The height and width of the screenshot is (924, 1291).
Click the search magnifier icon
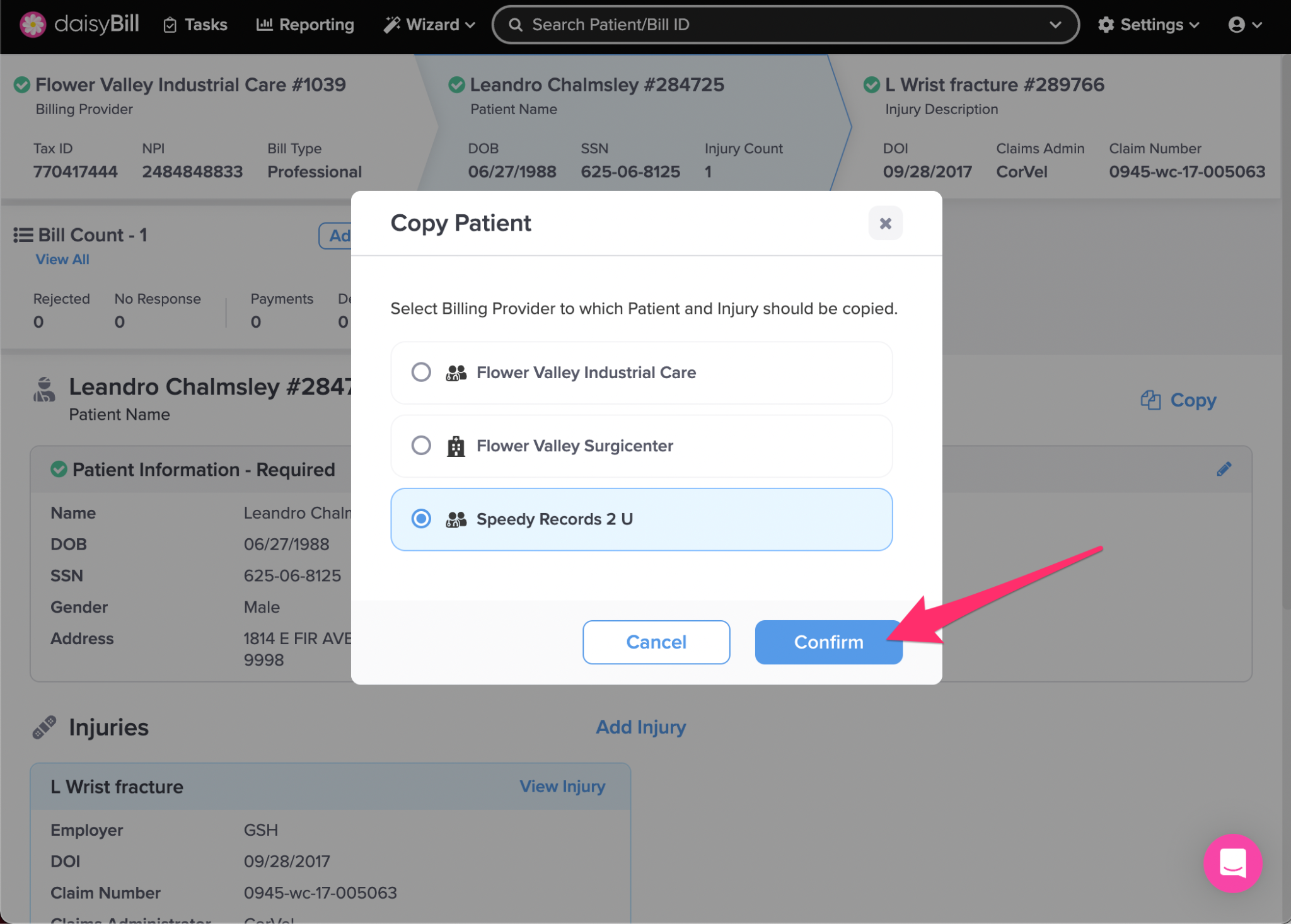point(516,25)
